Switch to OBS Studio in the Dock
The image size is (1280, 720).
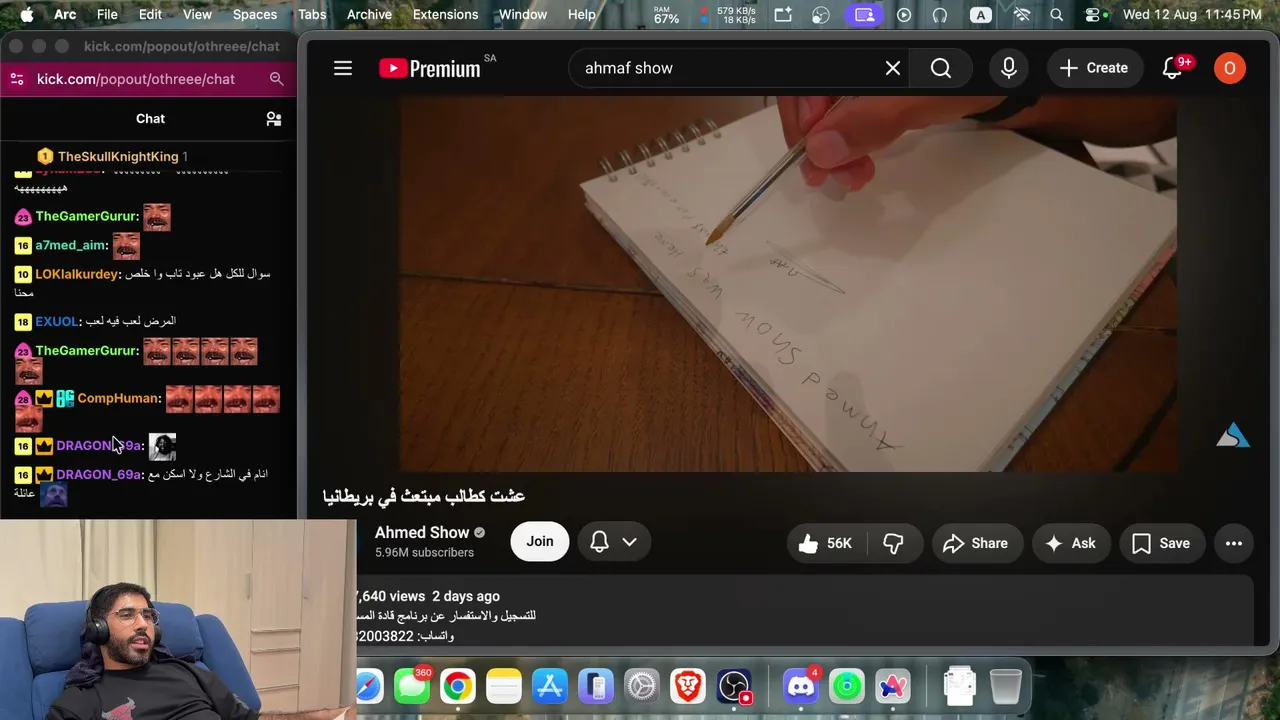[x=734, y=686]
